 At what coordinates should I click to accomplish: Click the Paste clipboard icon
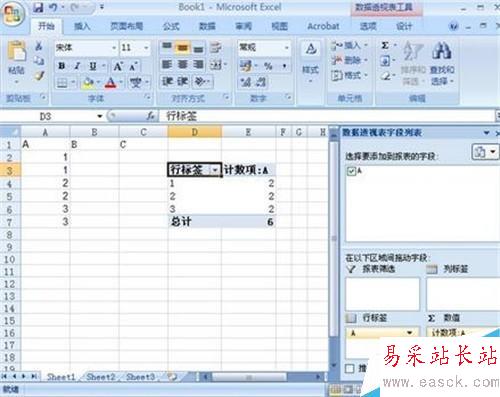(16, 51)
